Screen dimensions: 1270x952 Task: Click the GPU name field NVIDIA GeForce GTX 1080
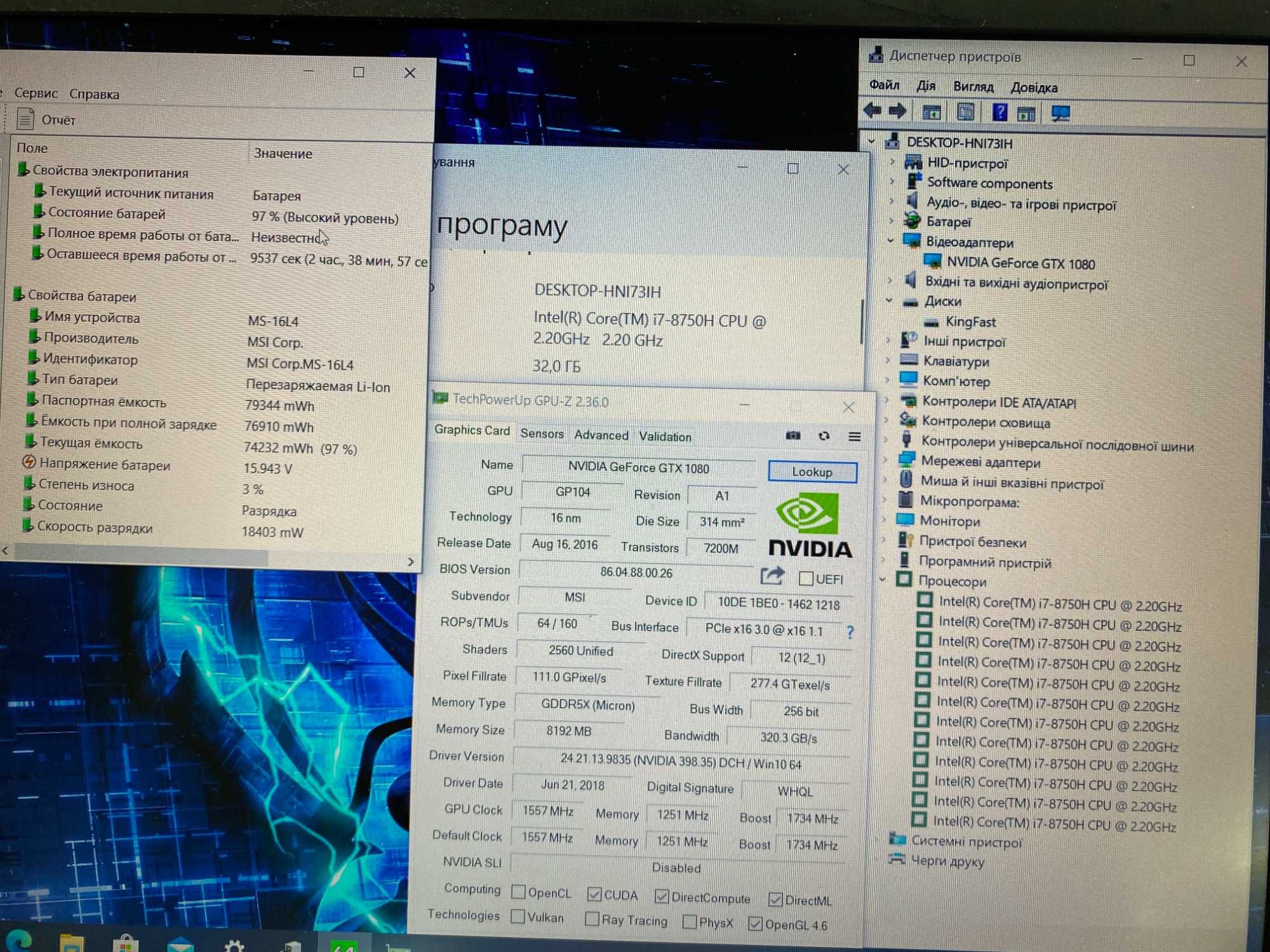click(x=639, y=468)
